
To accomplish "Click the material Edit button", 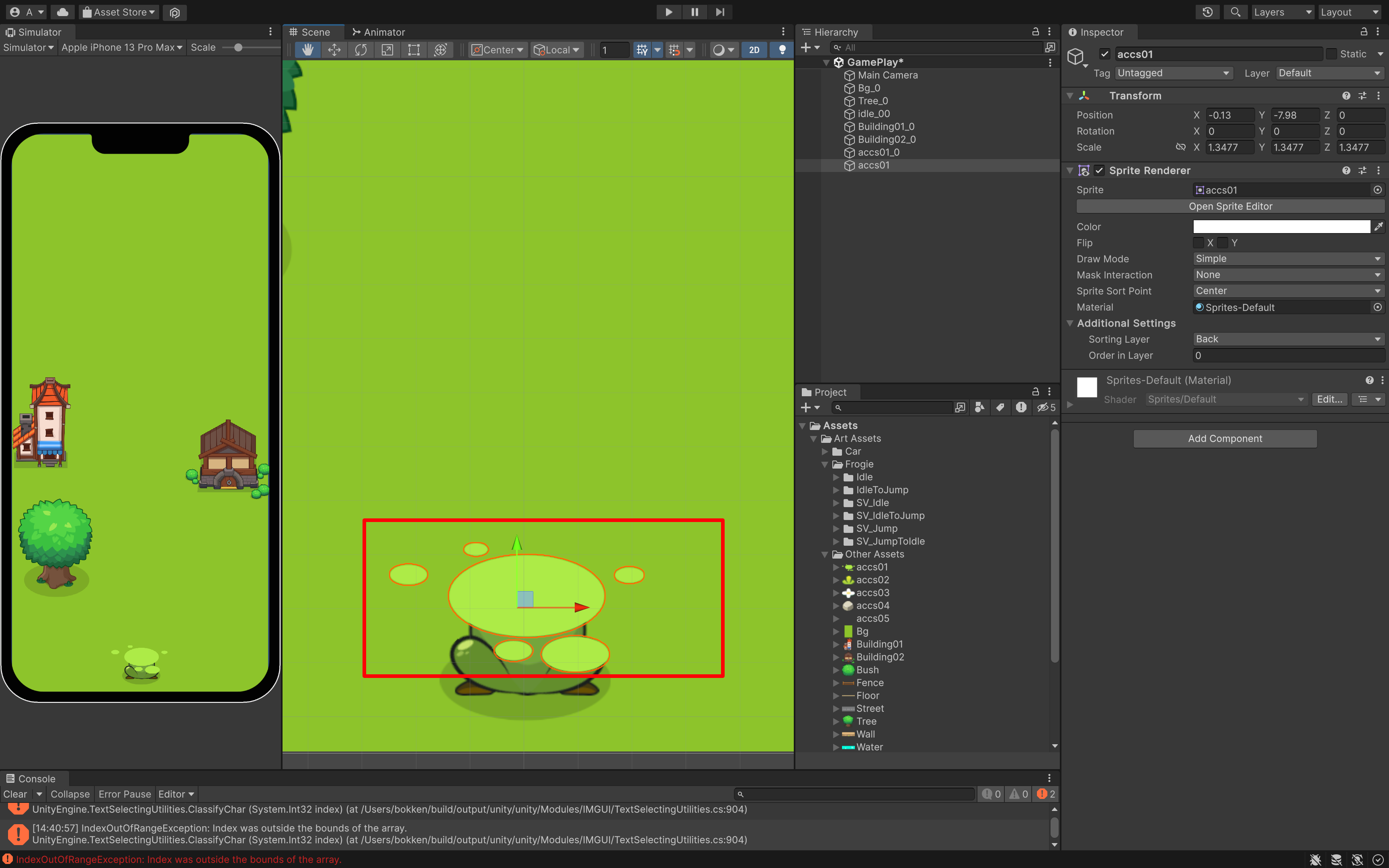I will [1329, 399].
